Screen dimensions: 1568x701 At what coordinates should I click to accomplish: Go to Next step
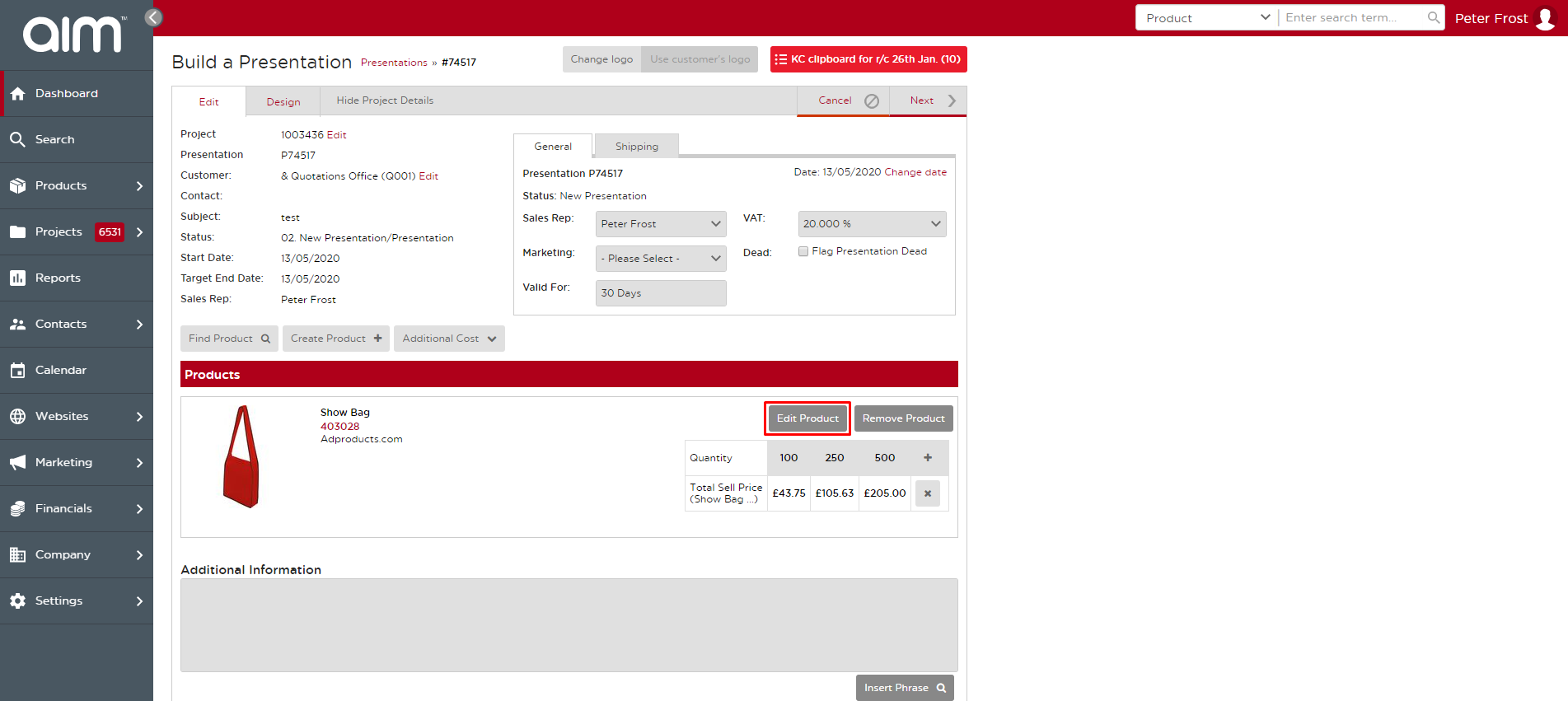pos(928,100)
